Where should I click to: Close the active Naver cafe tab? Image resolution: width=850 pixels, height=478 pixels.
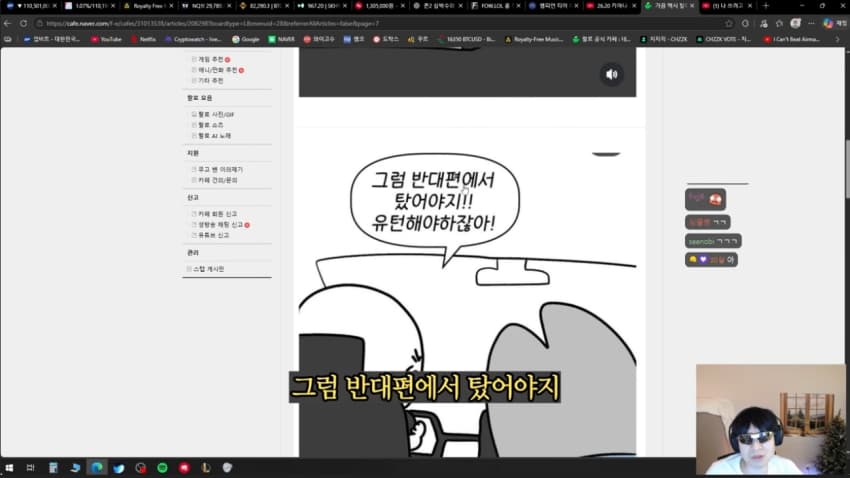pos(692,5)
